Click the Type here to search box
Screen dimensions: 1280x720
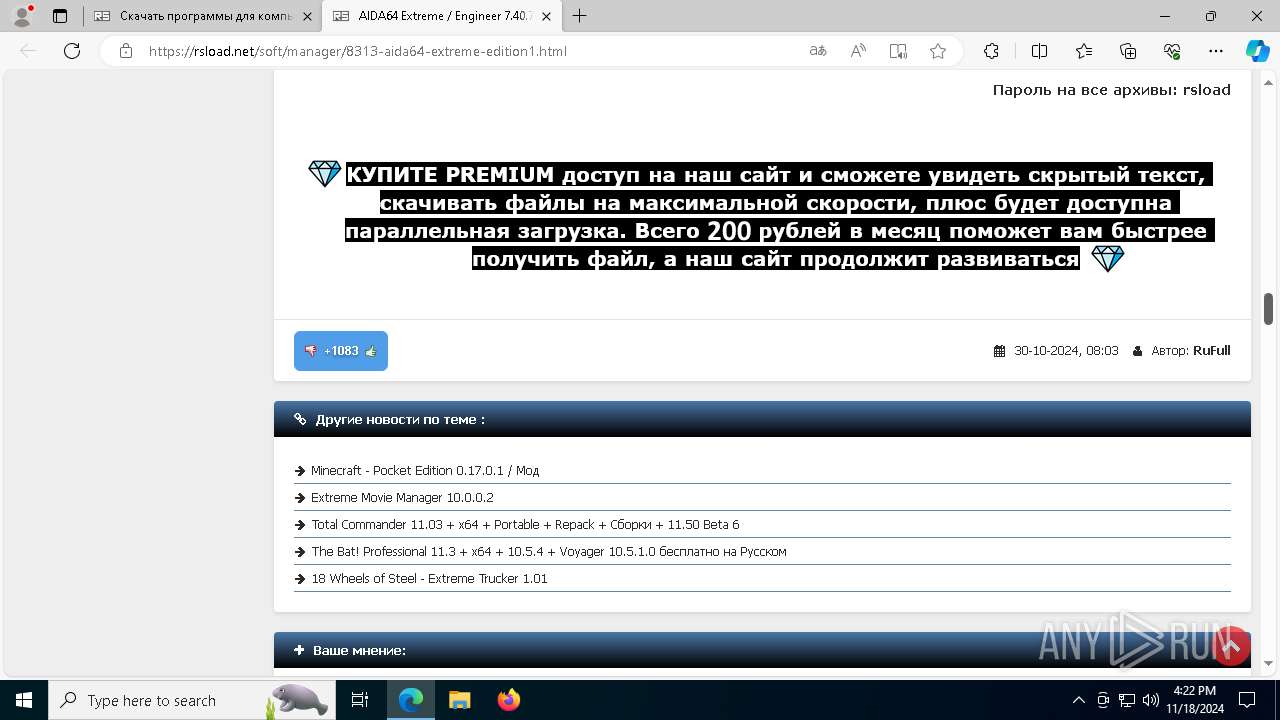[193, 700]
